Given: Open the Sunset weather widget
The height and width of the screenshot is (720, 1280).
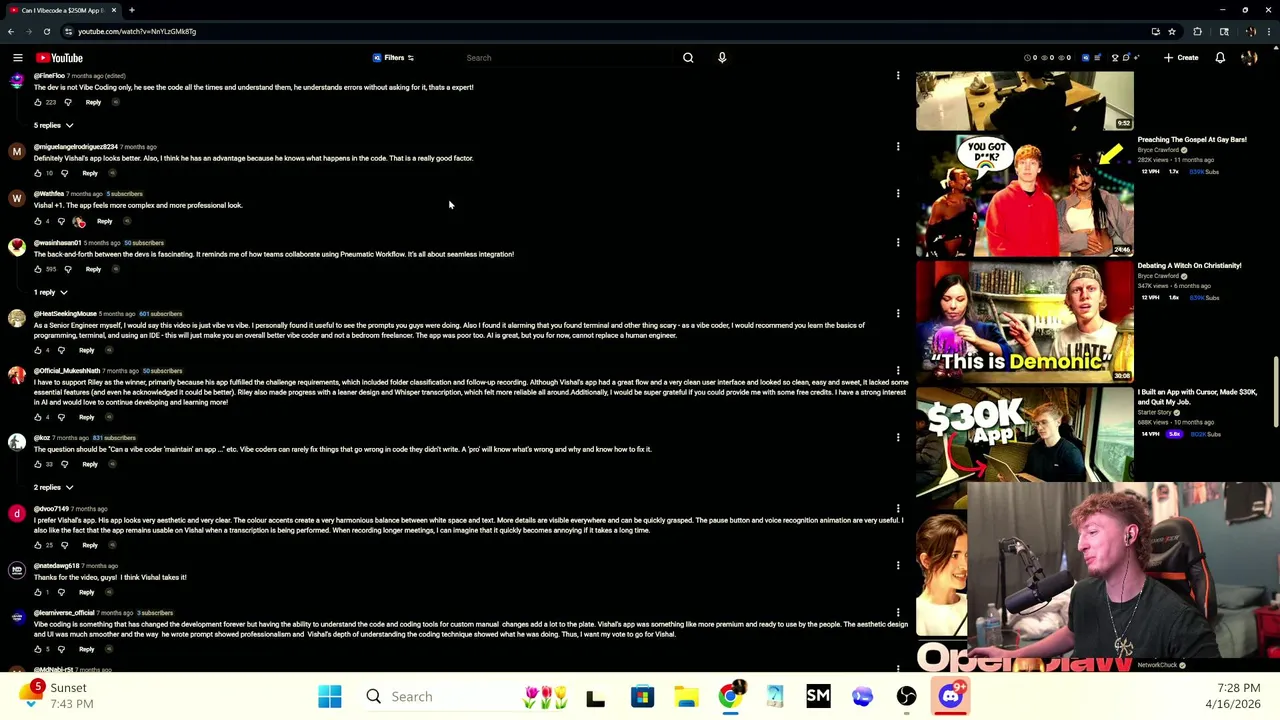Looking at the screenshot, I should 58,695.
